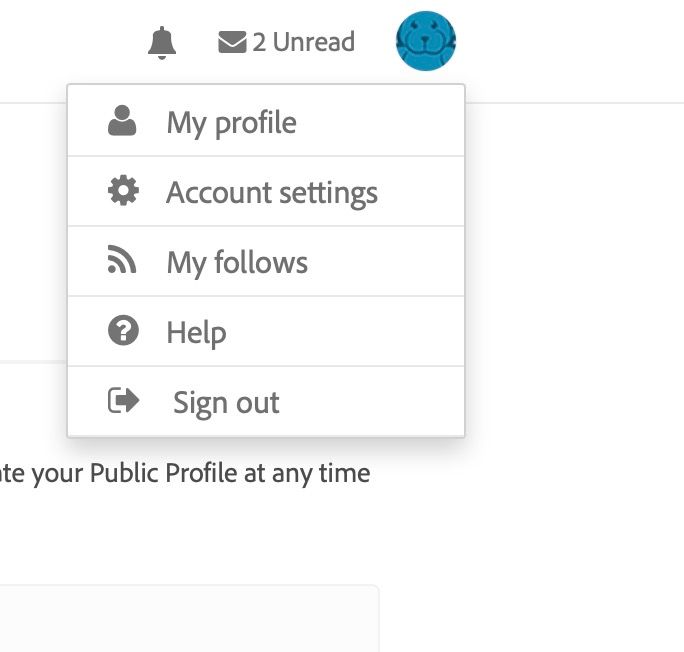Click the number "2" in the unread count
Screen dimensions: 684x652
(259, 42)
